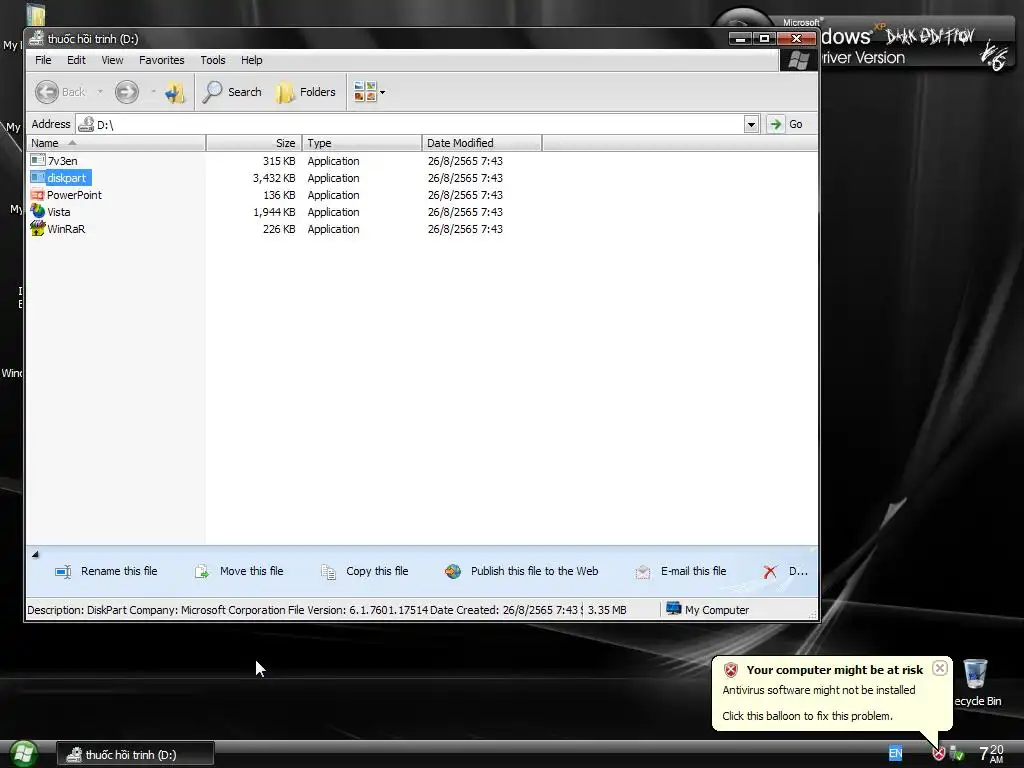Sort by Name column header
1024x768 pixels.
pyautogui.click(x=116, y=143)
